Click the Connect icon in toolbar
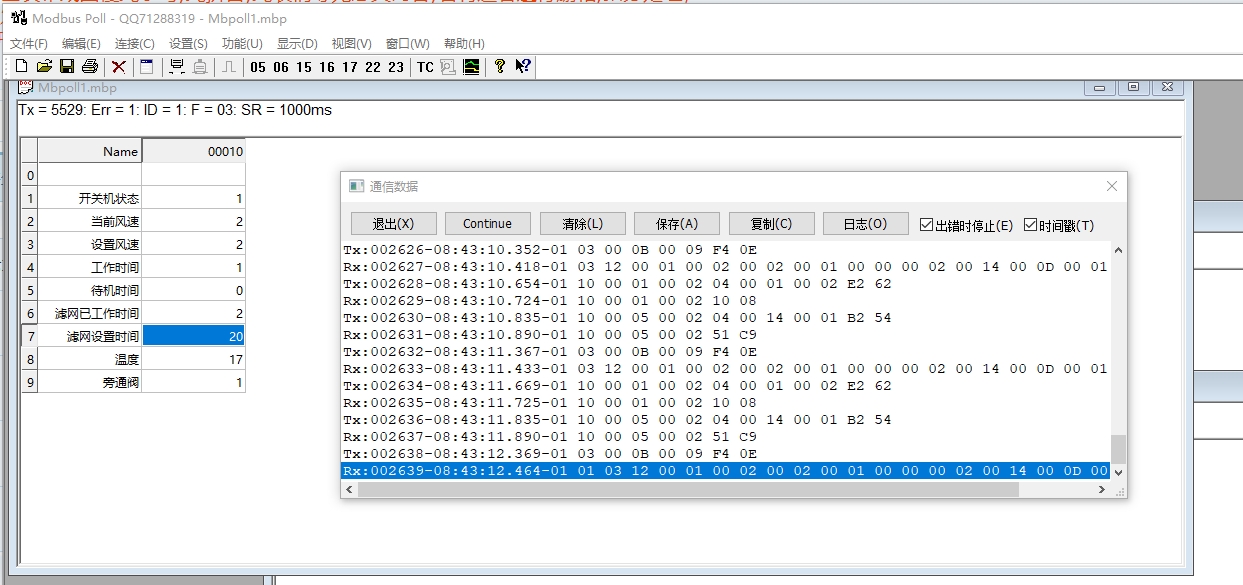This screenshot has height=585, width=1243. point(177,67)
